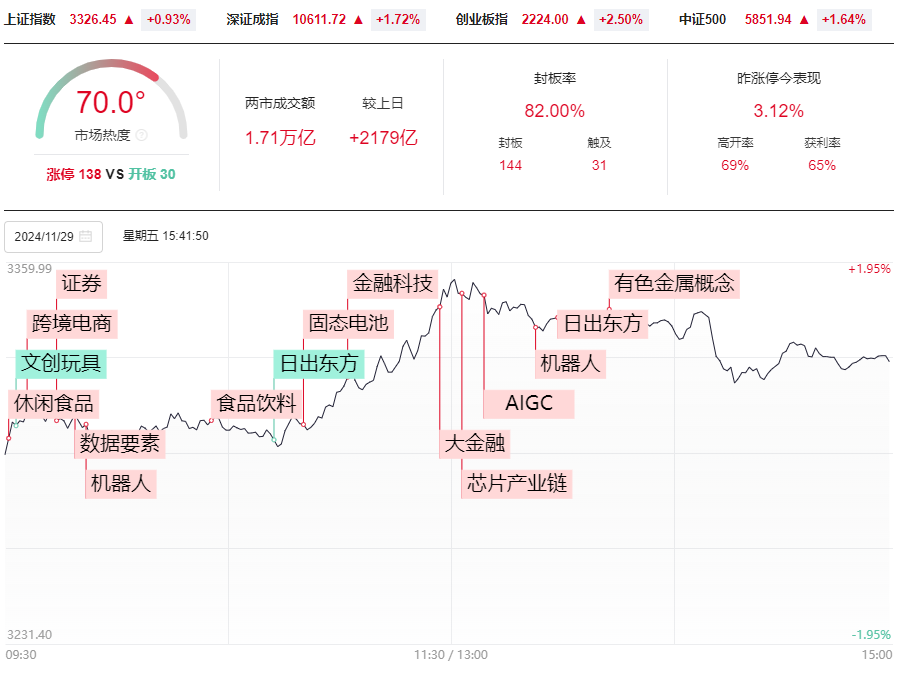
Task: Click the green 开板 30 count link
Action: [152, 174]
